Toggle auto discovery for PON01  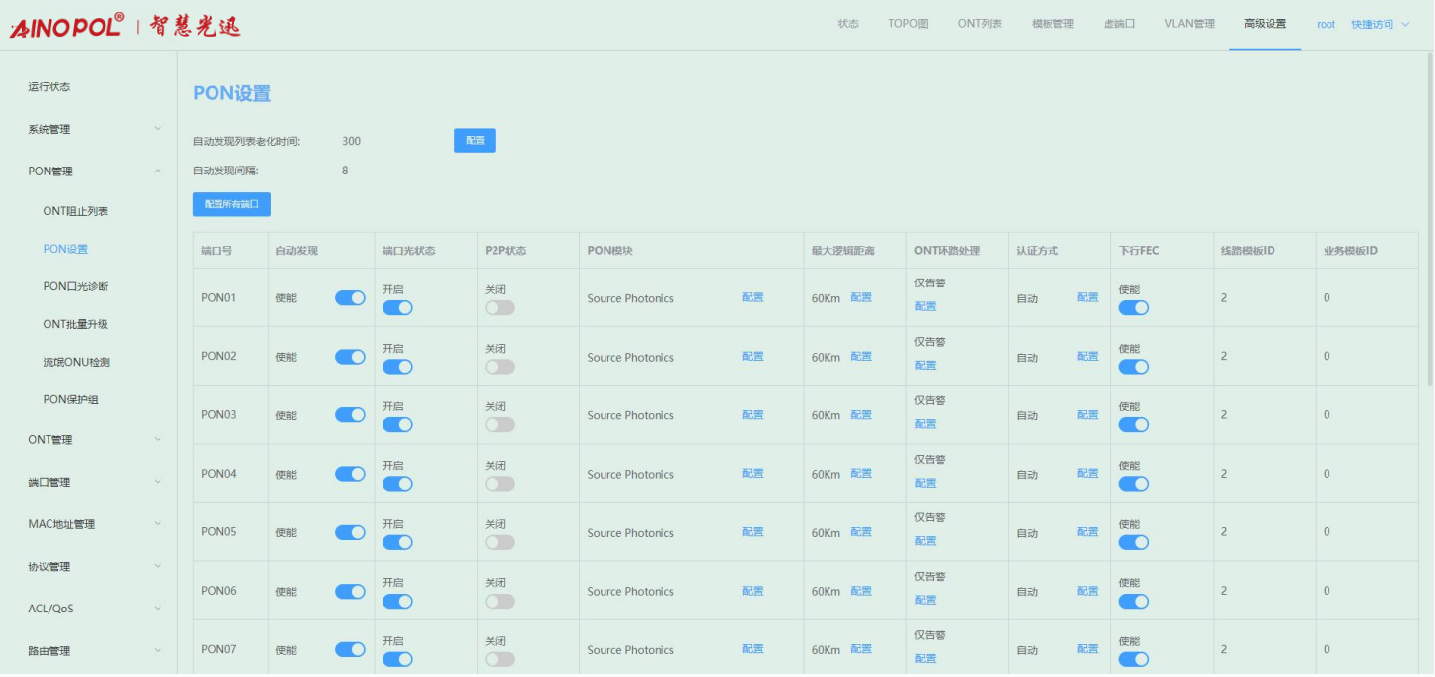click(x=350, y=298)
